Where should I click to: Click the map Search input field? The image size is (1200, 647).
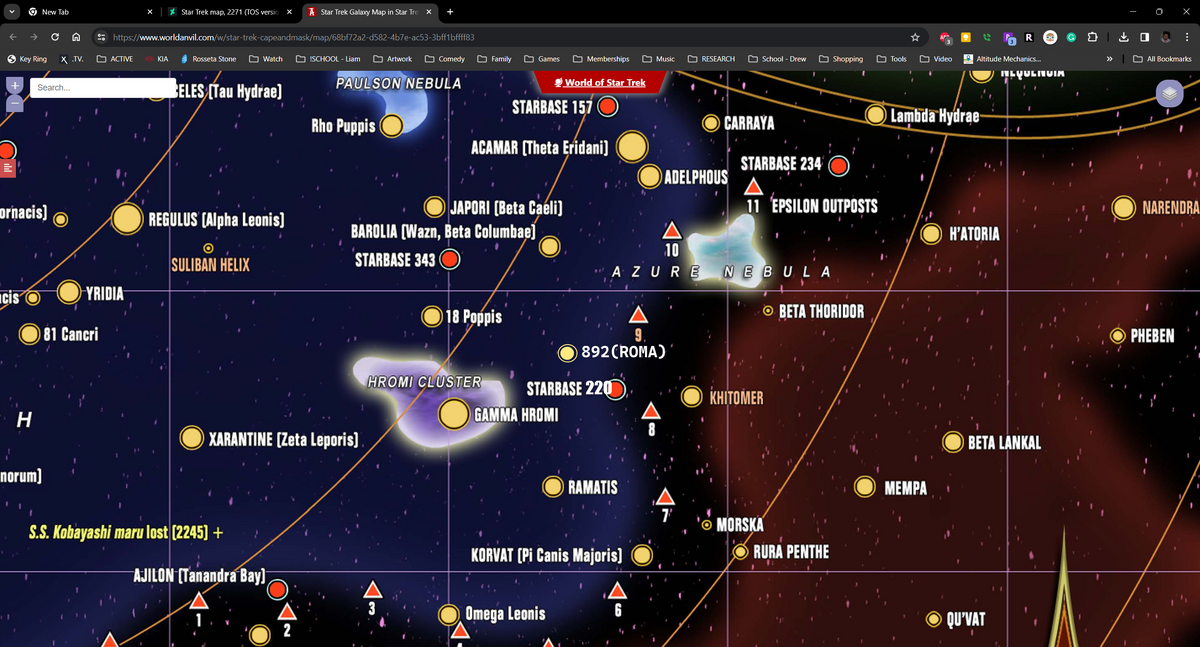pos(103,88)
